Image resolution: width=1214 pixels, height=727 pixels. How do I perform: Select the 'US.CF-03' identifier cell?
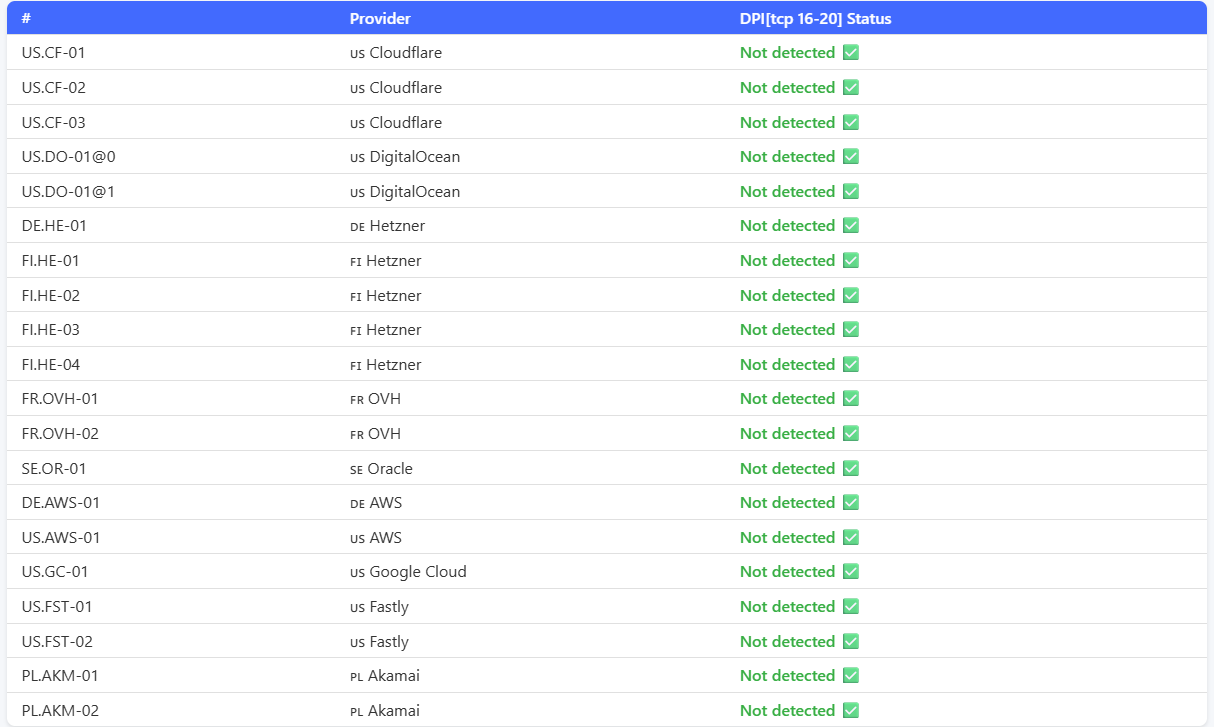[53, 122]
